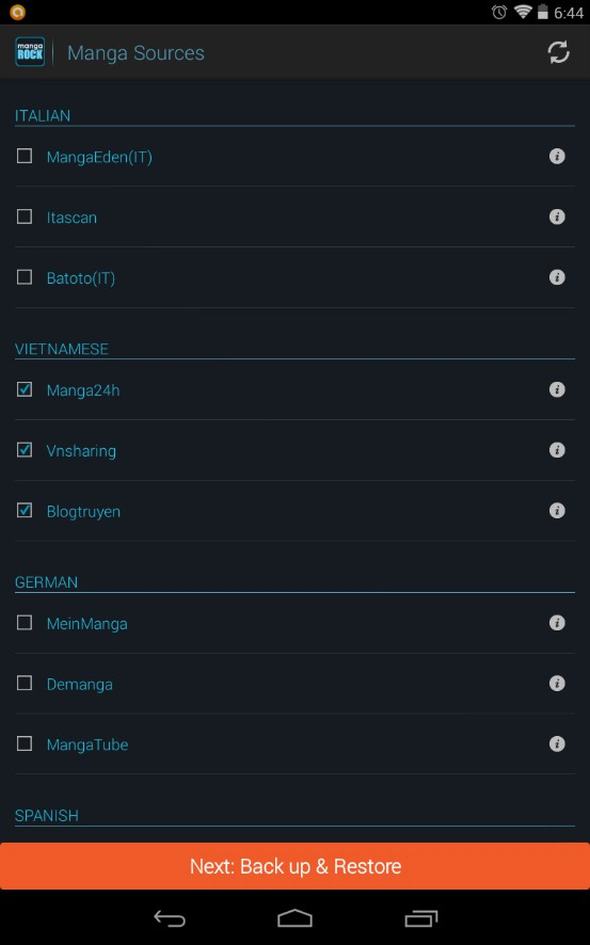Show info for MeinManga source
The width and height of the screenshot is (590, 945).
pos(557,623)
